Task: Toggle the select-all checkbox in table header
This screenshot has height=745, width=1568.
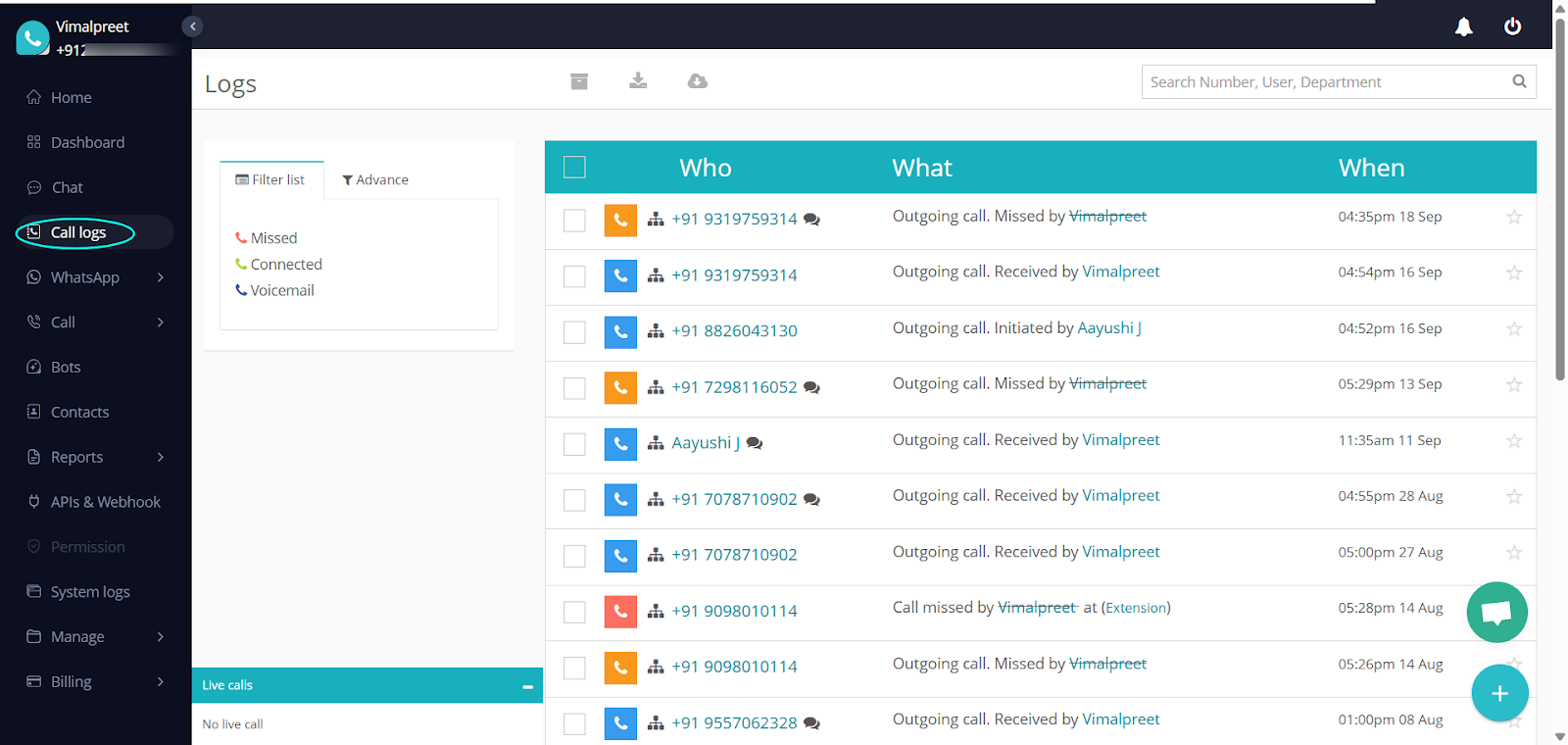Action: click(574, 168)
